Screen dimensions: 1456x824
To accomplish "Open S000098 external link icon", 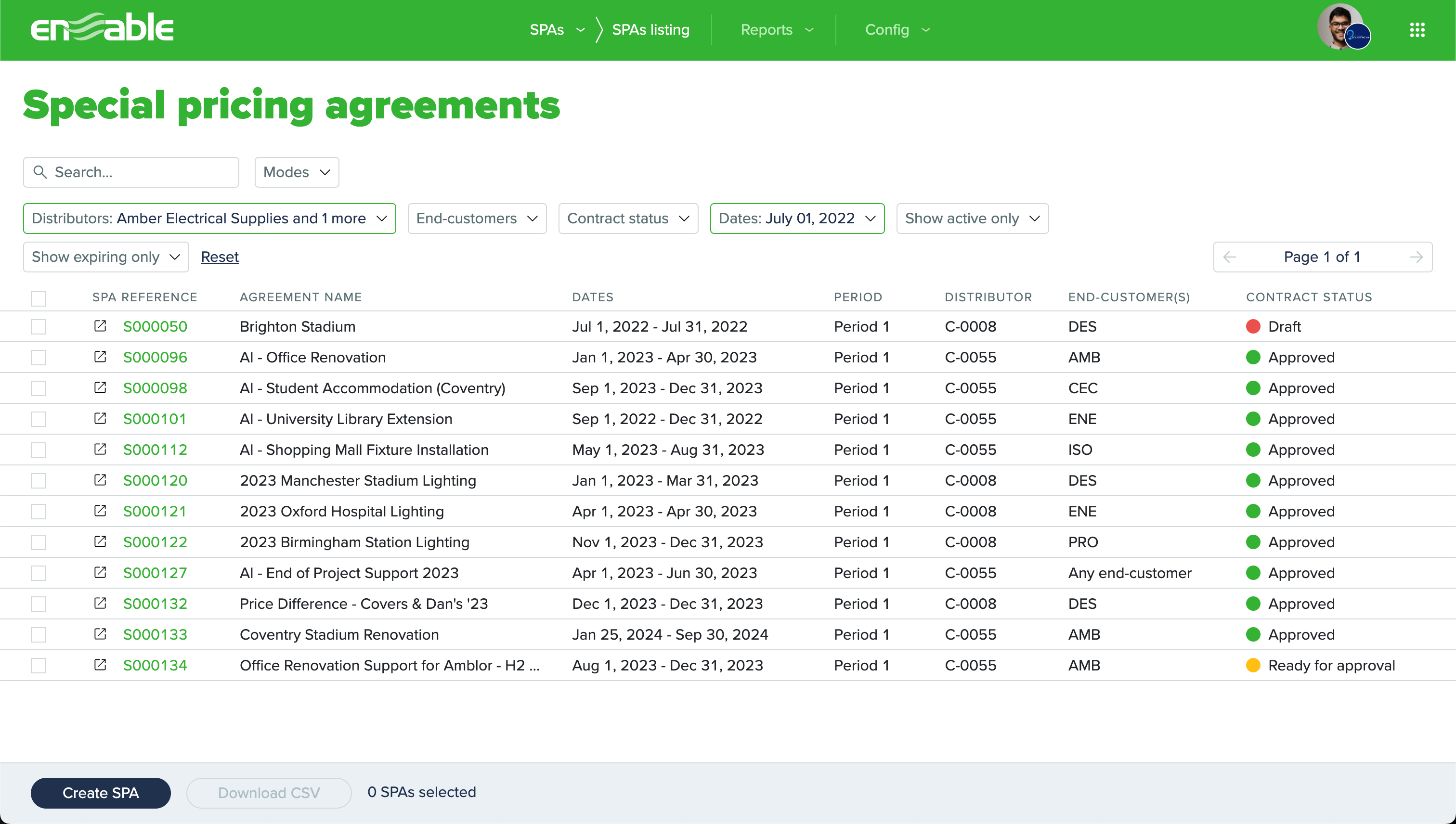I will pos(100,387).
